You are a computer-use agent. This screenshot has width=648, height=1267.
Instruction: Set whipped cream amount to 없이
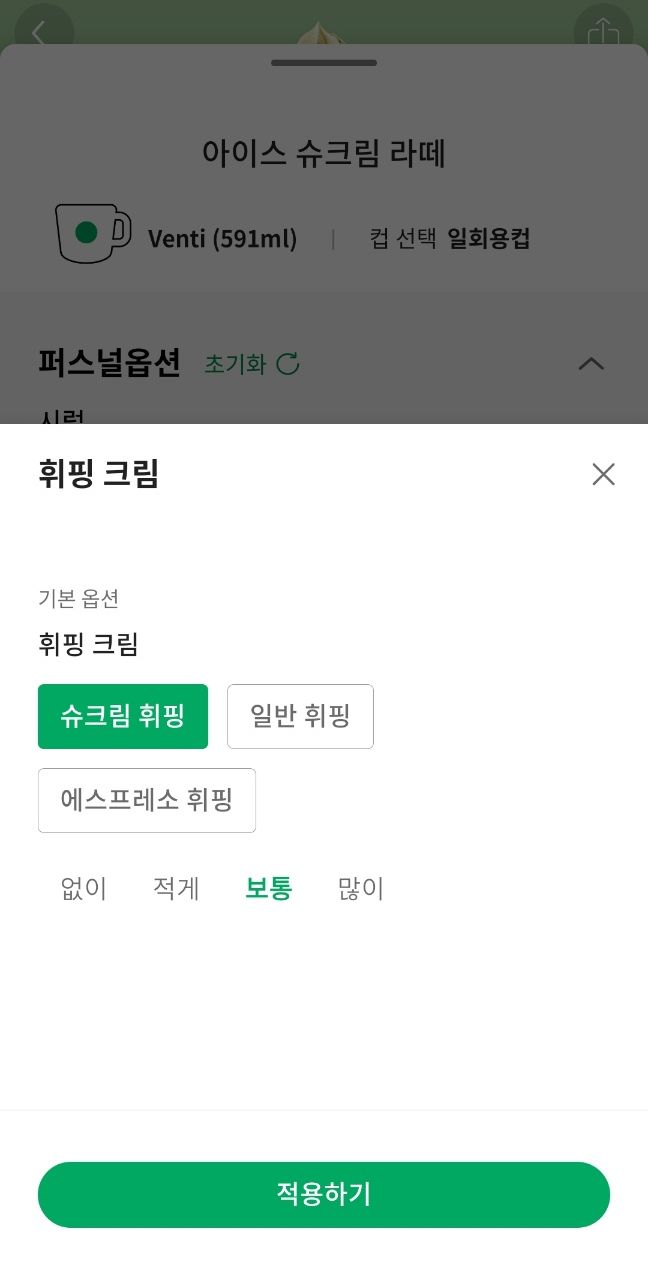pyautogui.click(x=83, y=888)
